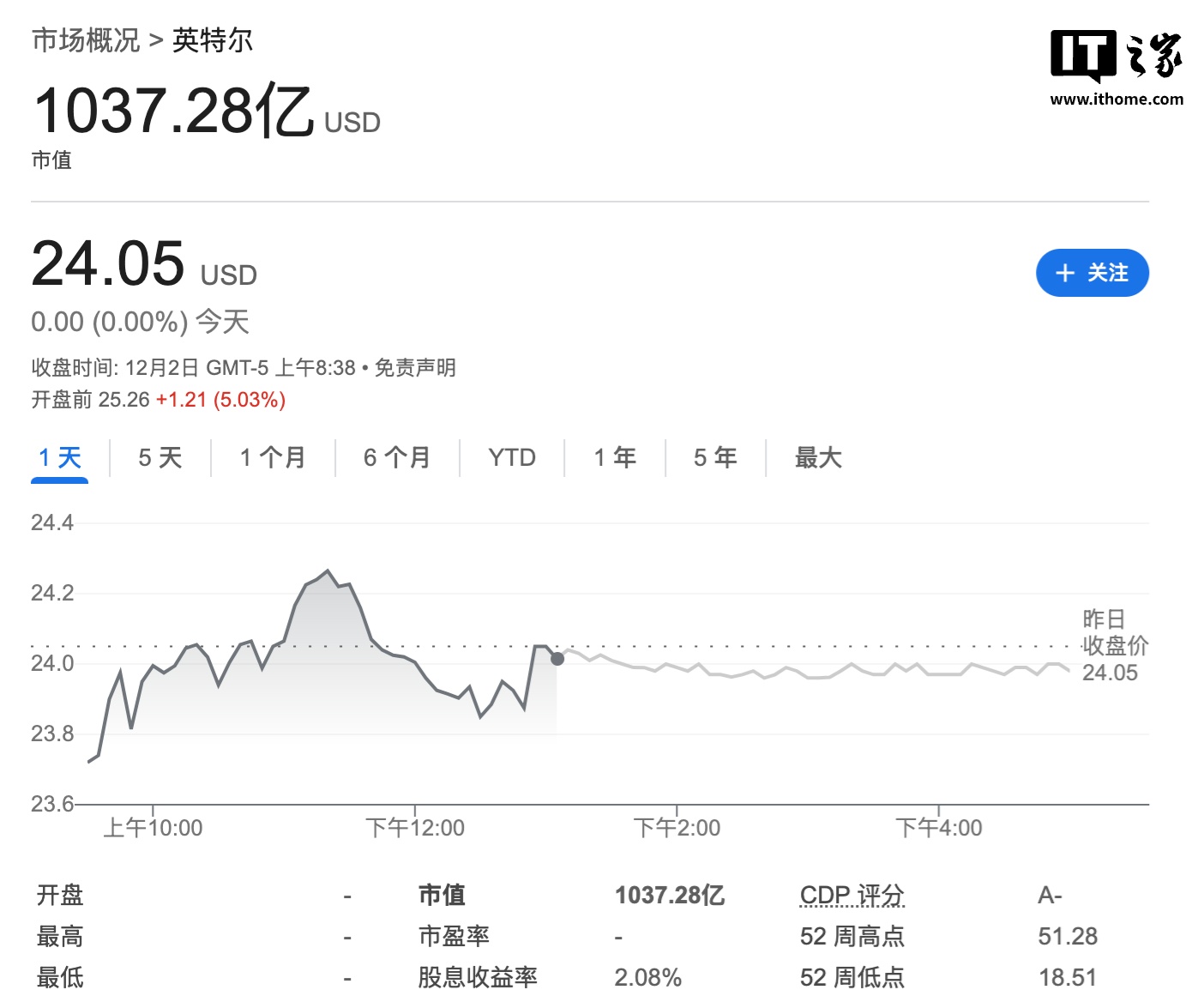Select the YTD range tab
The height and width of the screenshot is (1002, 1204).
(512, 458)
